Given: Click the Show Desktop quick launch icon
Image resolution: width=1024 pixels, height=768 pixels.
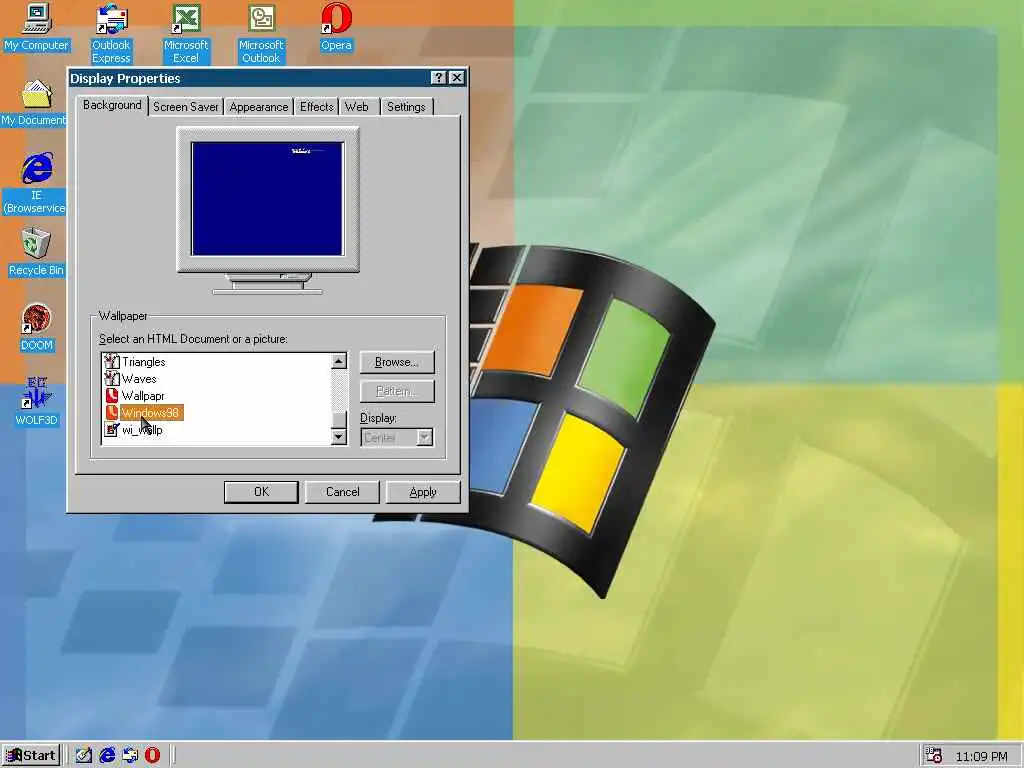Looking at the screenshot, I should [84, 755].
